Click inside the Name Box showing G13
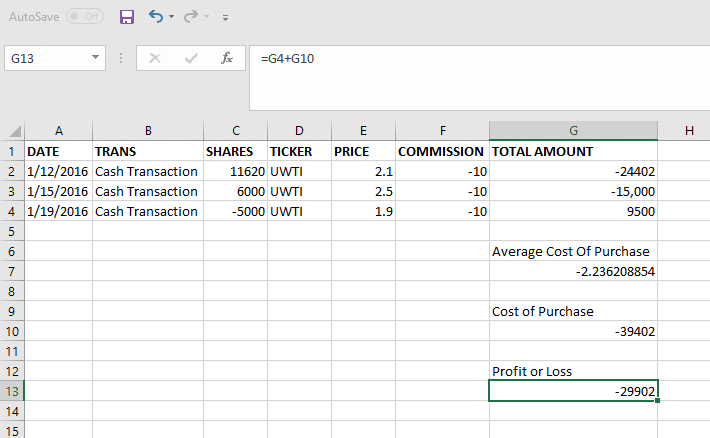The height and width of the screenshot is (438, 710). click(x=47, y=58)
